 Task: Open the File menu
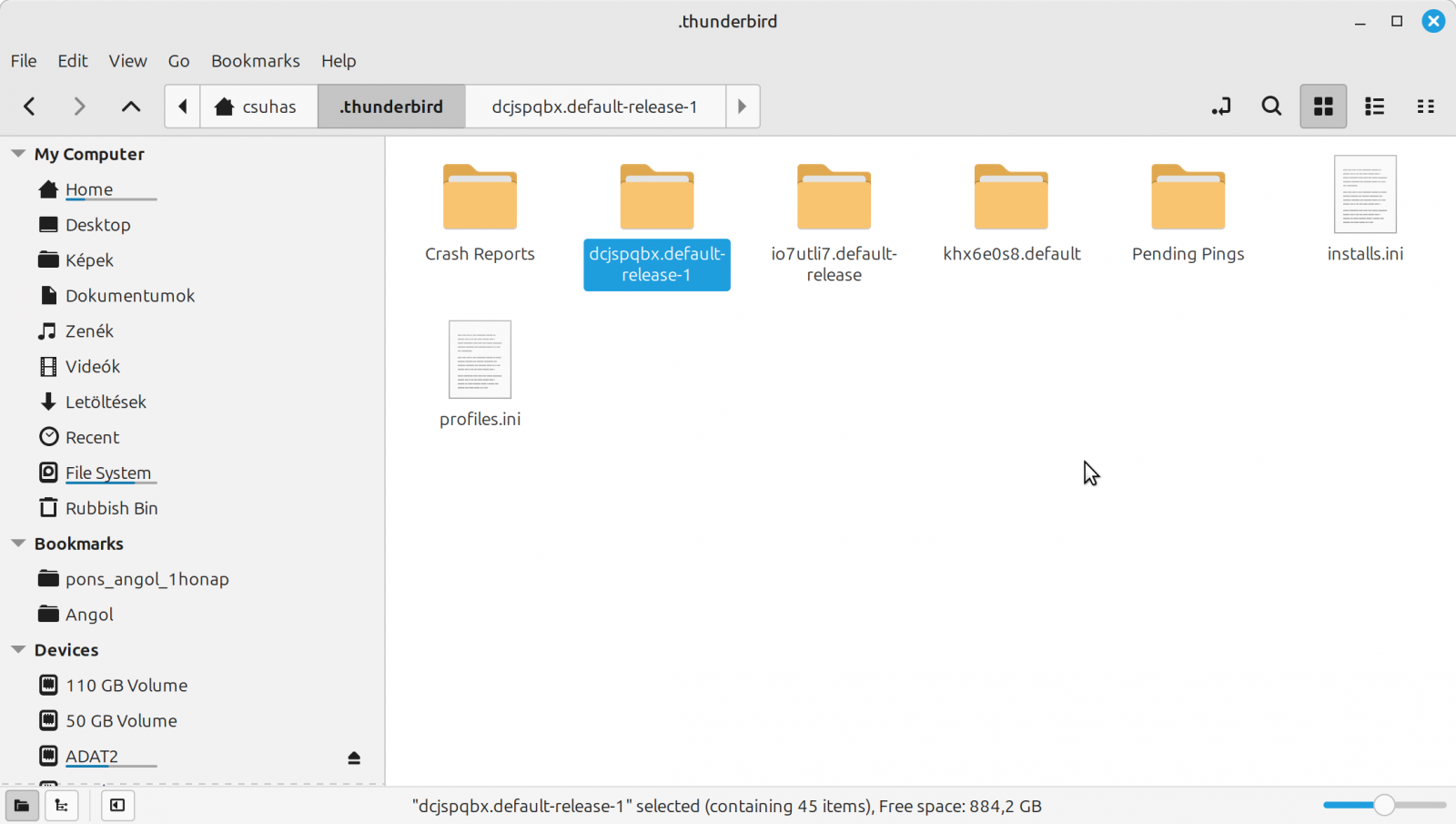point(24,61)
